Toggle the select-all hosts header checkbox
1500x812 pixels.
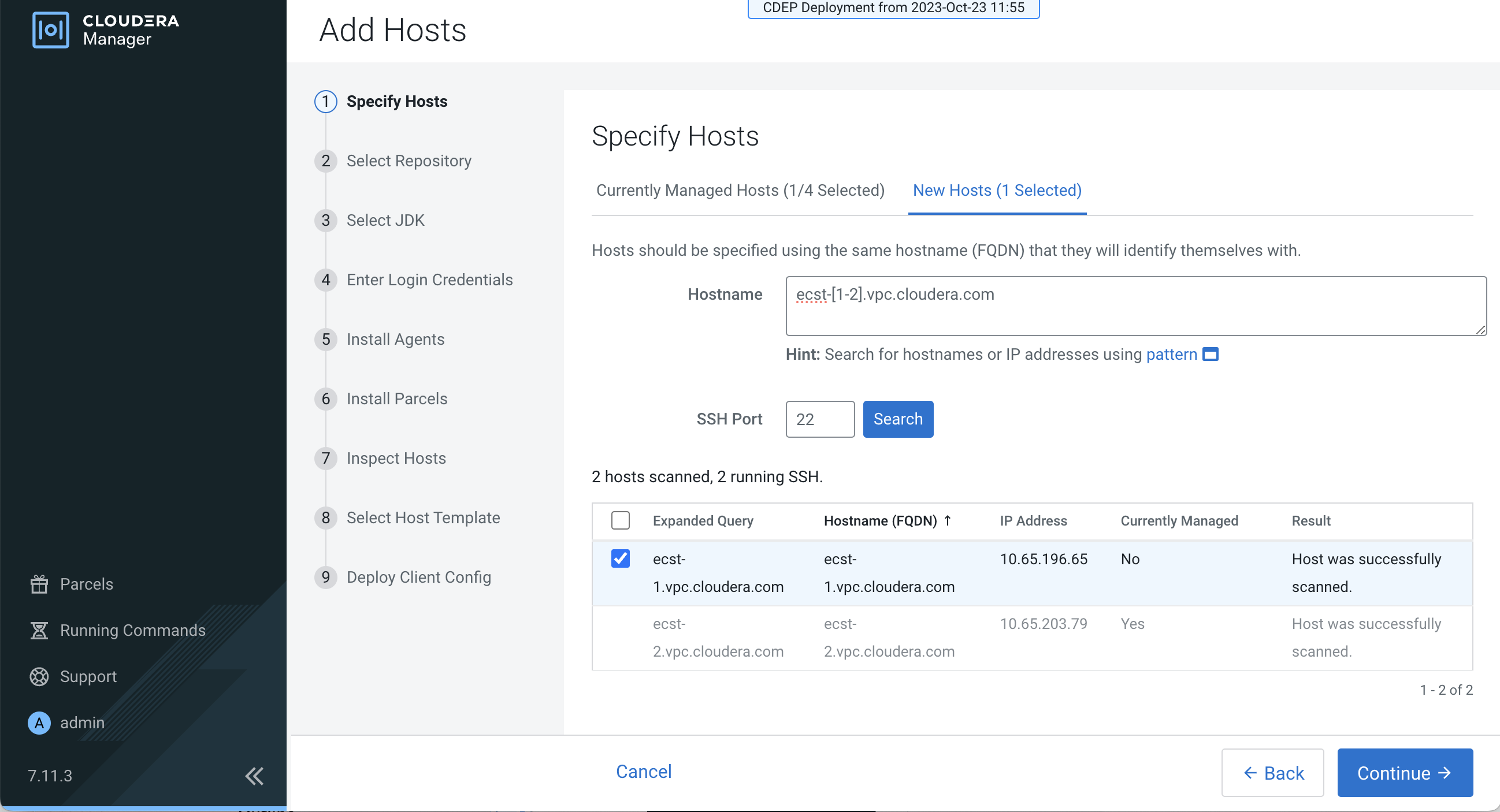pos(620,520)
